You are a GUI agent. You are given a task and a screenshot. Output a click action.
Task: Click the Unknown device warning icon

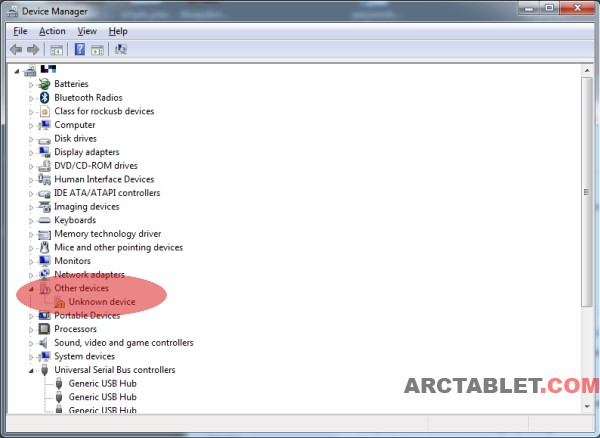59,302
